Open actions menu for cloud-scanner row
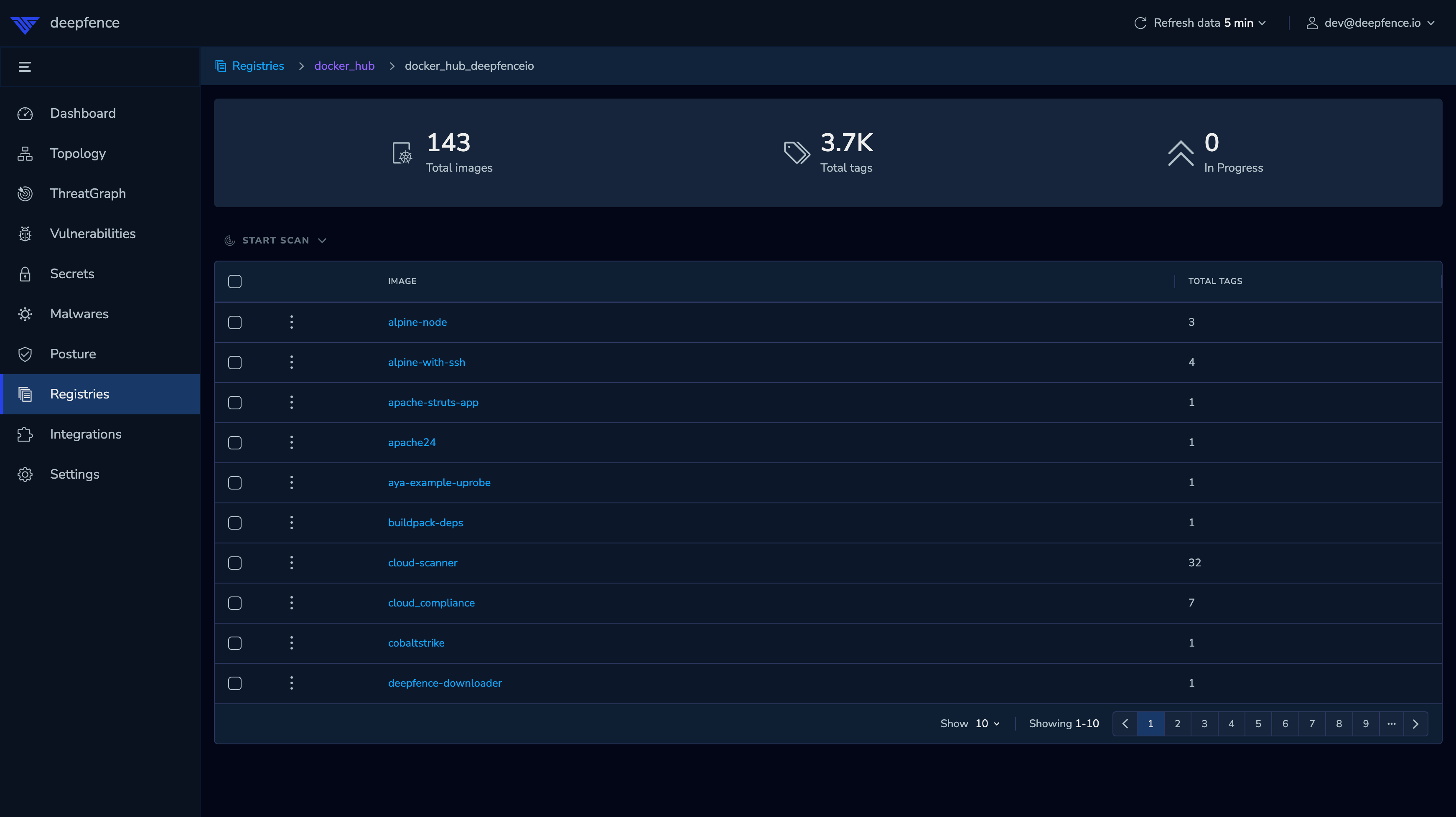Screen dimensions: 1456x817 [x=292, y=563]
